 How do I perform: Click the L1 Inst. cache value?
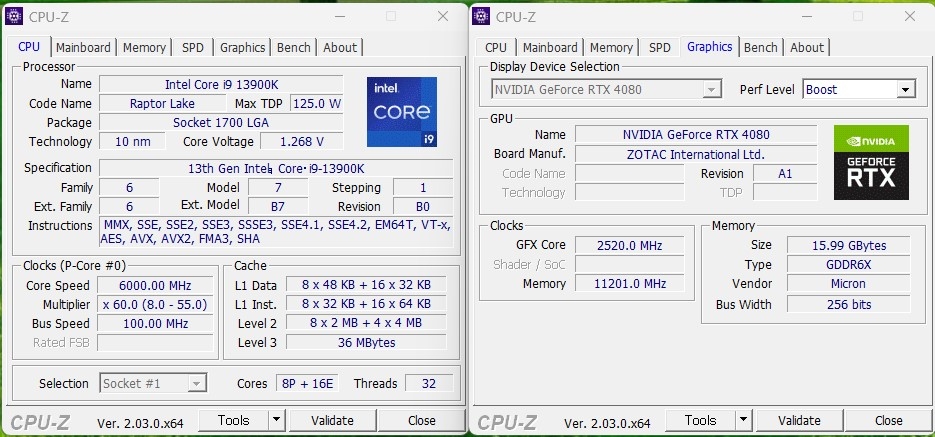coord(366,303)
